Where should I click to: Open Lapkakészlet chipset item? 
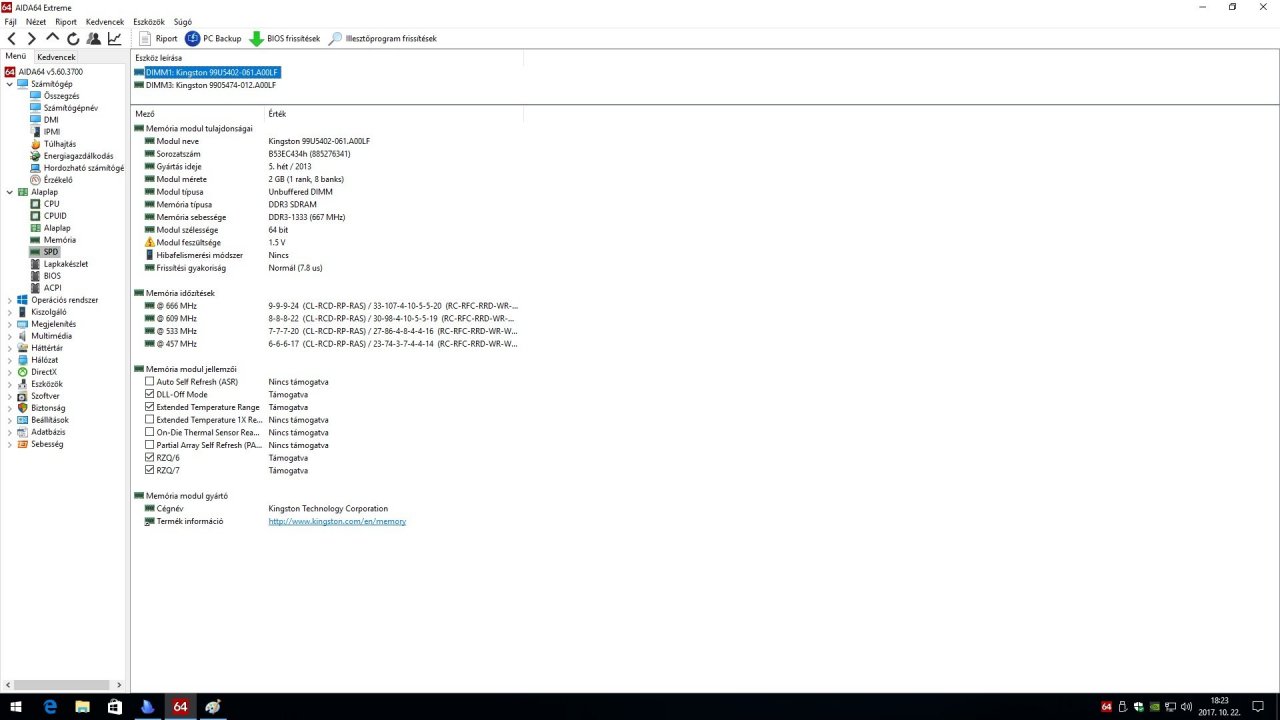[x=65, y=264]
